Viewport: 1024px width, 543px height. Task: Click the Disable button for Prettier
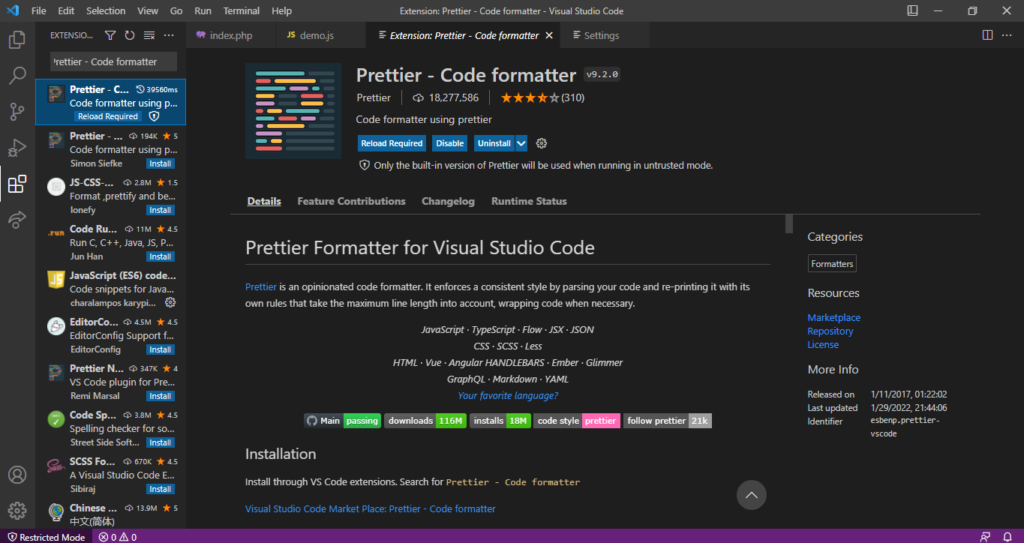pyautogui.click(x=450, y=143)
